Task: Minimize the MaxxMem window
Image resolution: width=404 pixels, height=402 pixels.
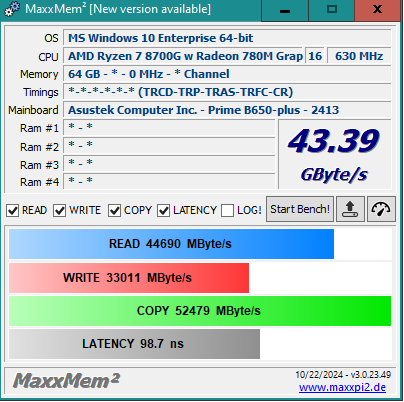Action: pos(285,10)
